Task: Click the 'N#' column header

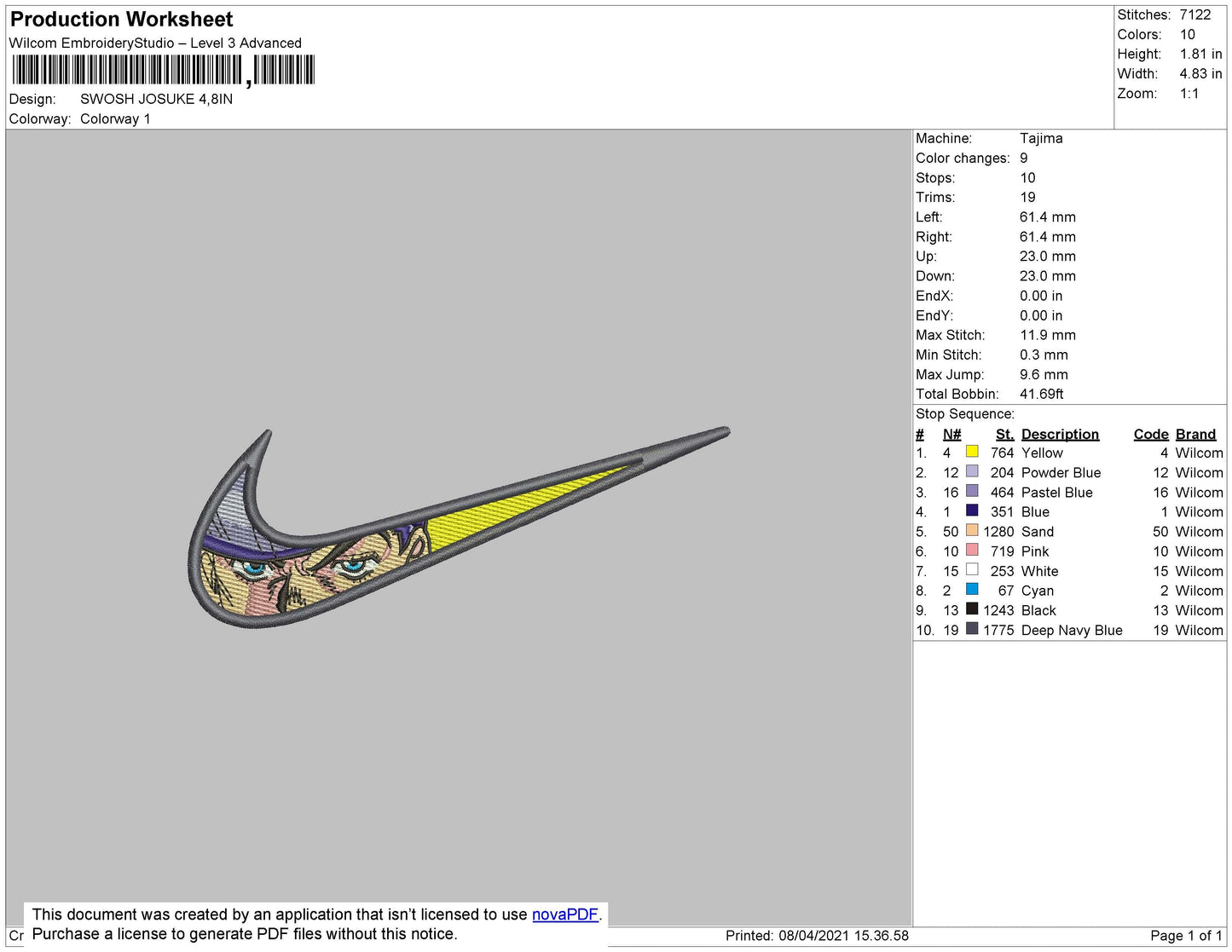Action: (x=951, y=434)
